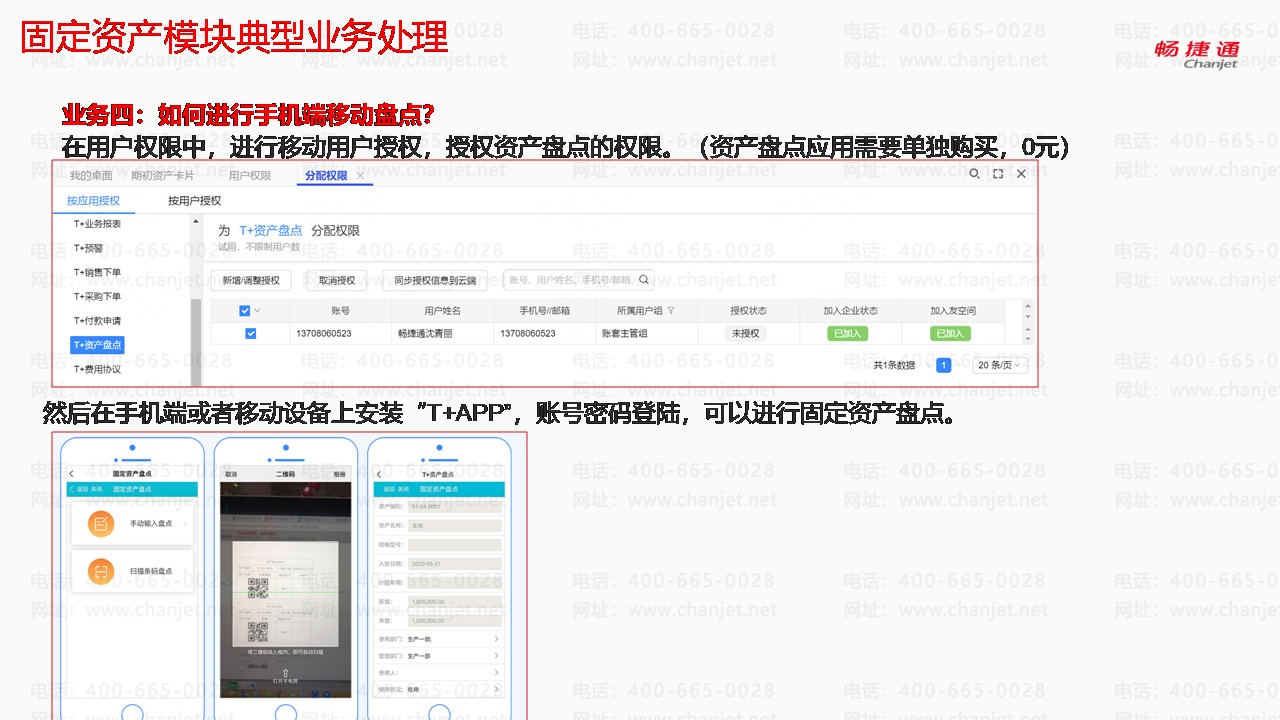
Task: Click the T+资产盘点 link in the heading
Action: click(x=270, y=231)
